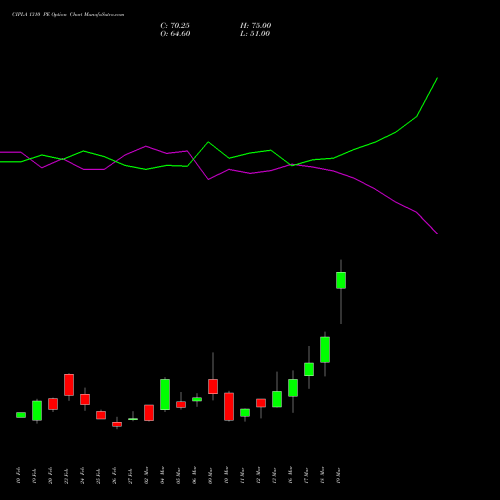Select the 06 Mar date label
Viewport: 500px width, 500px height.
[x=194, y=476]
